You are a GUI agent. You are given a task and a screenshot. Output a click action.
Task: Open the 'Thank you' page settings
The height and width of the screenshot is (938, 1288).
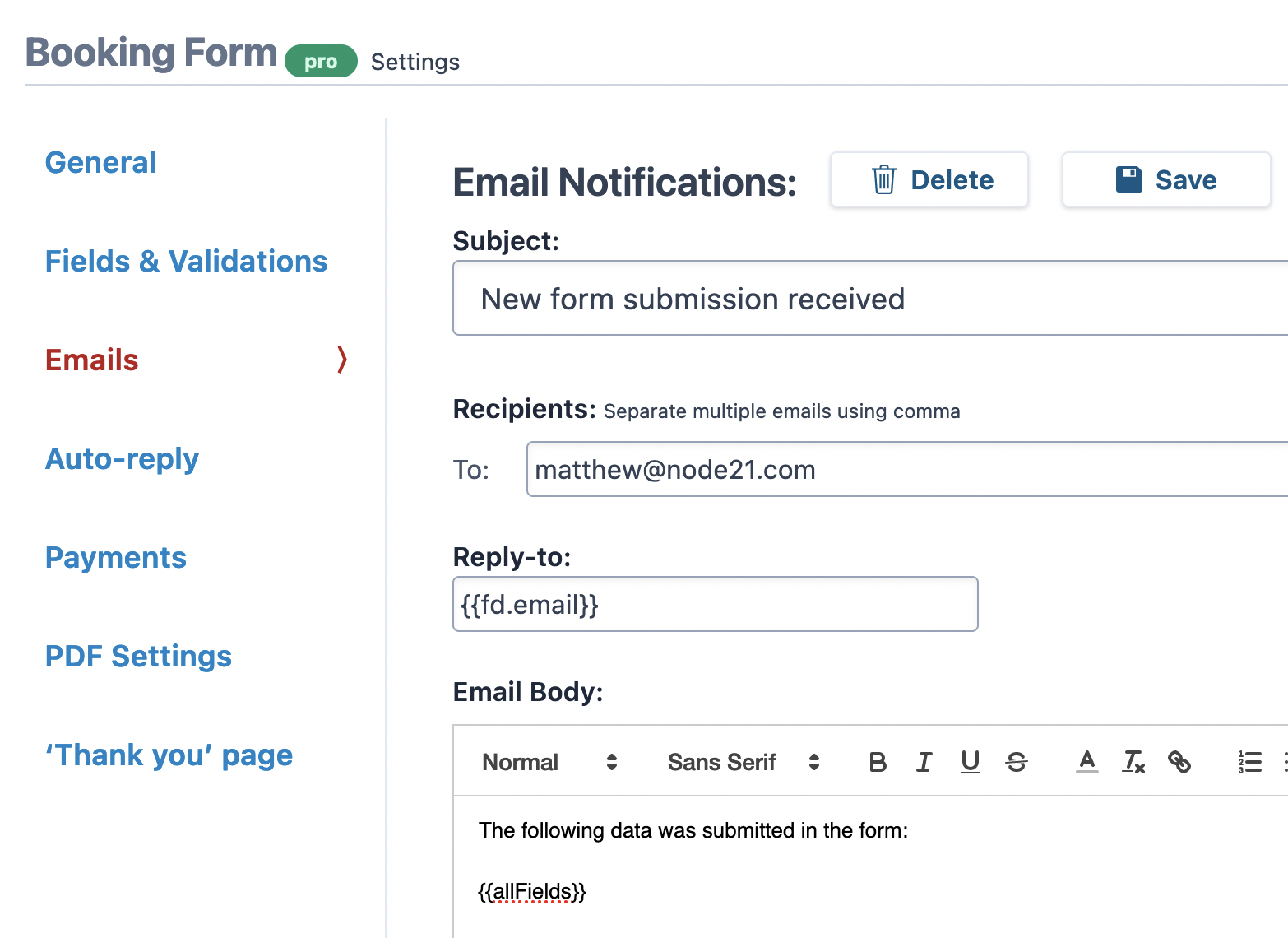169,755
